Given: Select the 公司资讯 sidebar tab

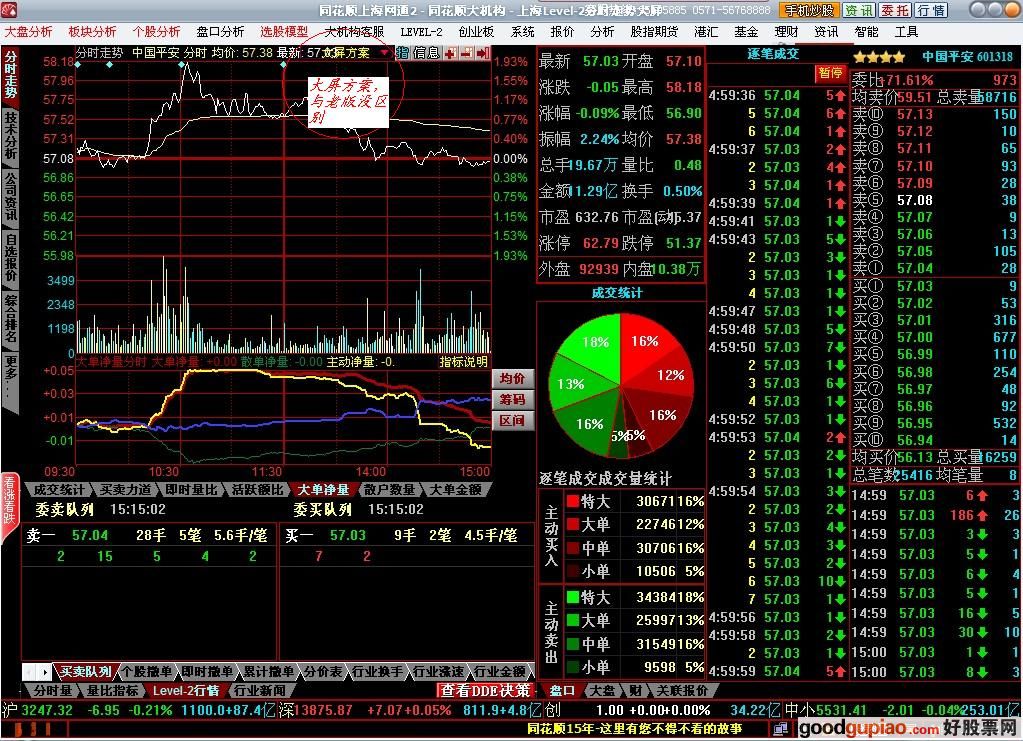Looking at the screenshot, I should [x=10, y=197].
